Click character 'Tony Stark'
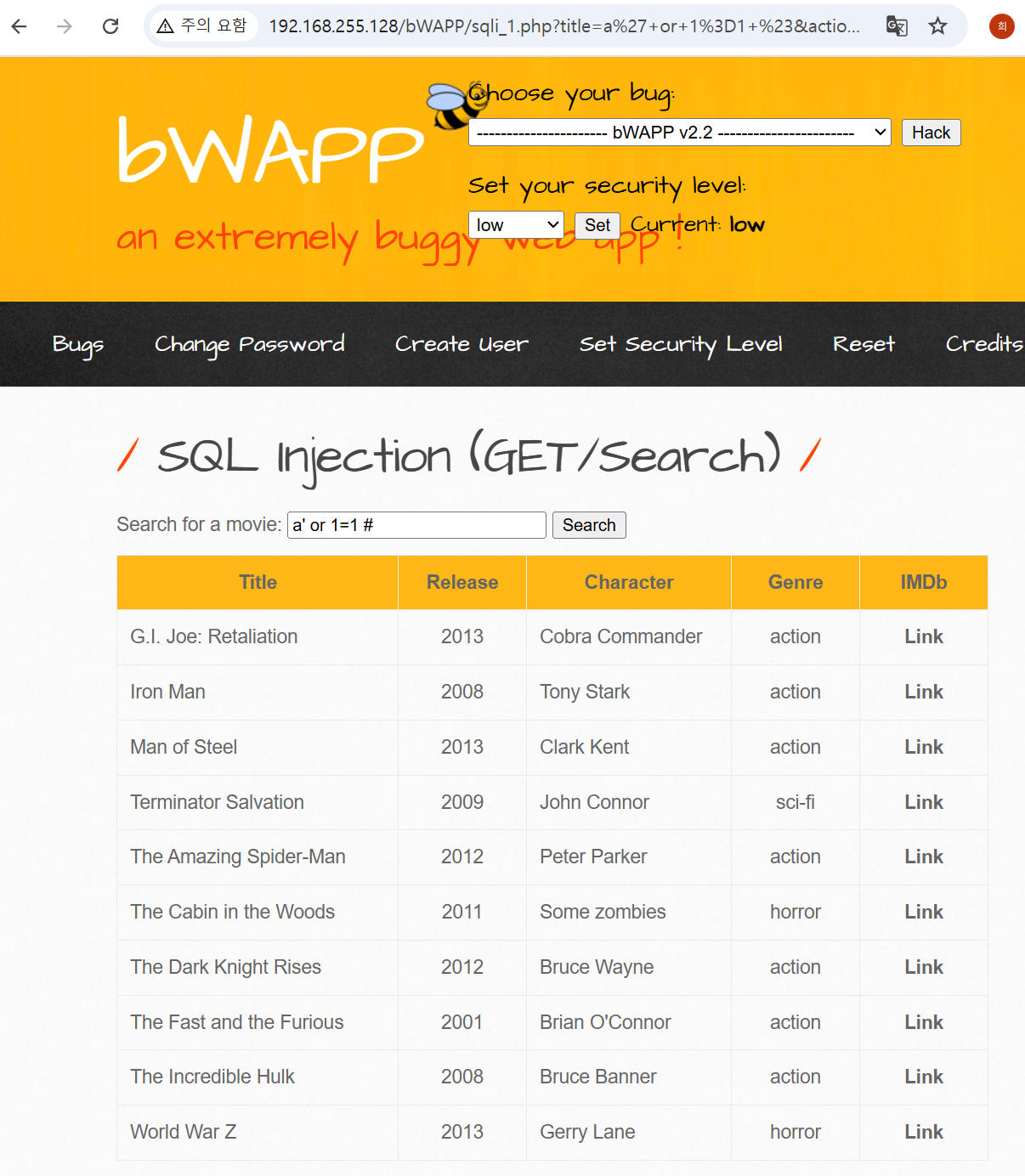 click(585, 692)
